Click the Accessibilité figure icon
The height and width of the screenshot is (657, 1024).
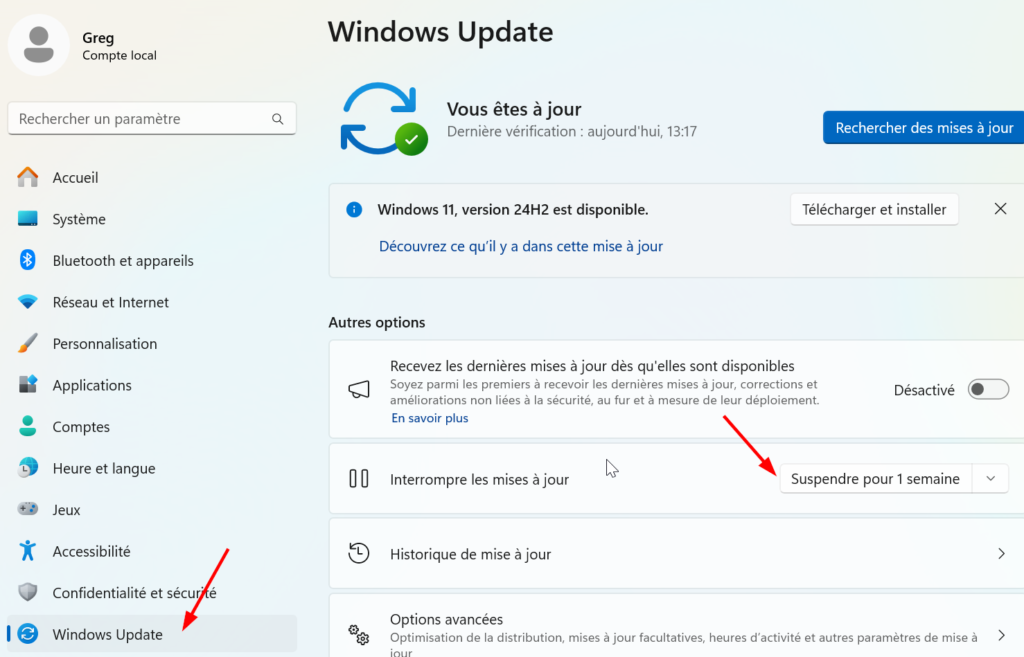[27, 551]
